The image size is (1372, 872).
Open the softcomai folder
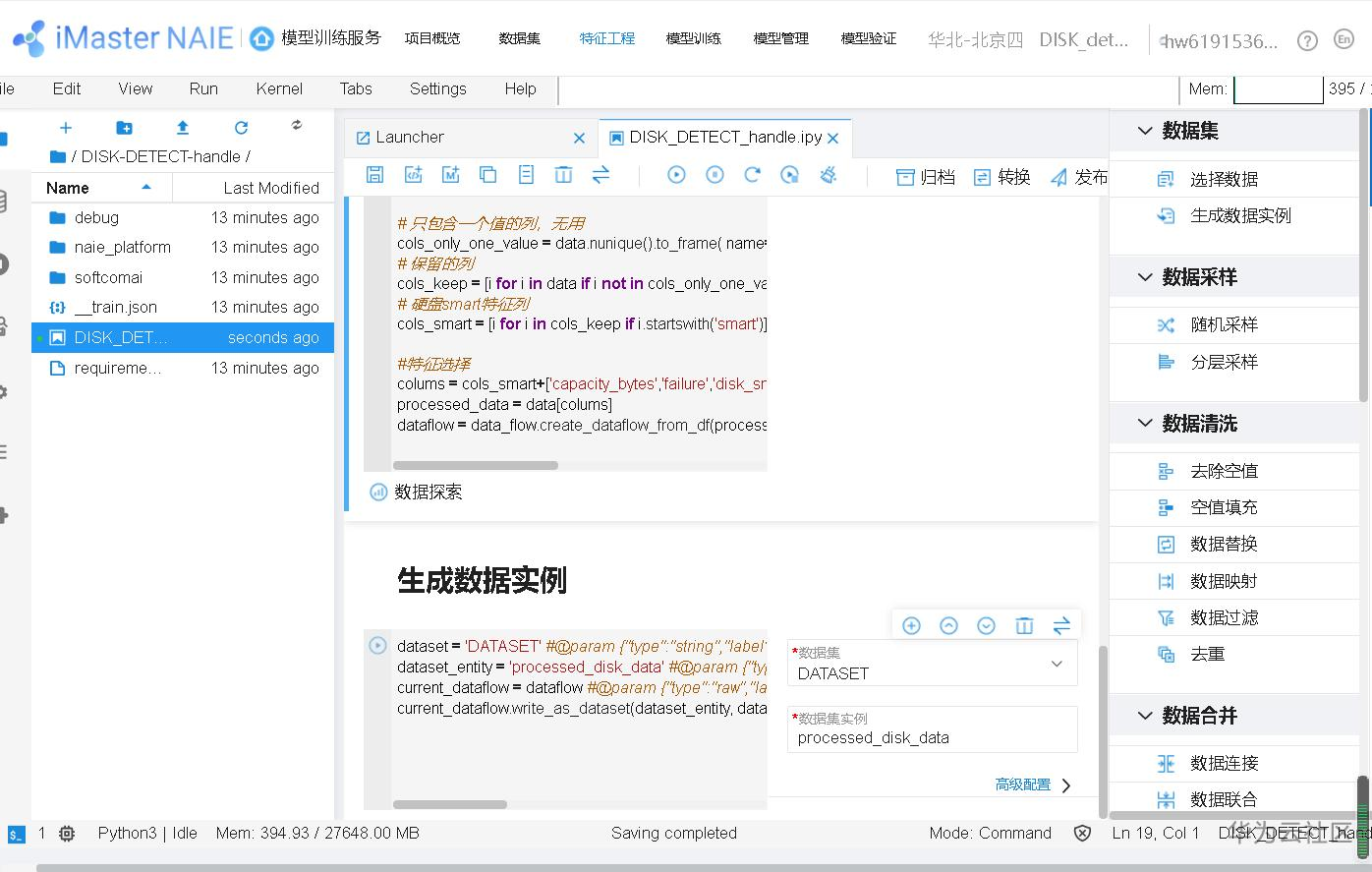[x=183, y=277]
